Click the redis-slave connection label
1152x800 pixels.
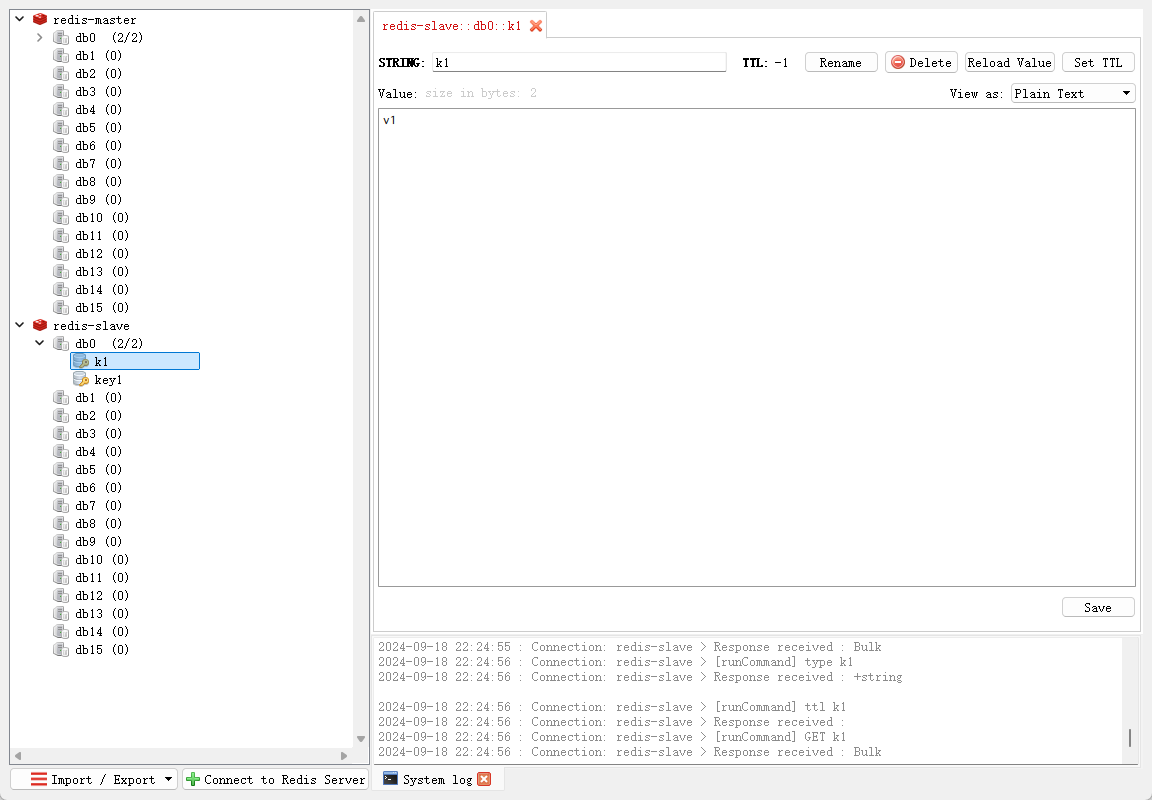click(91, 325)
